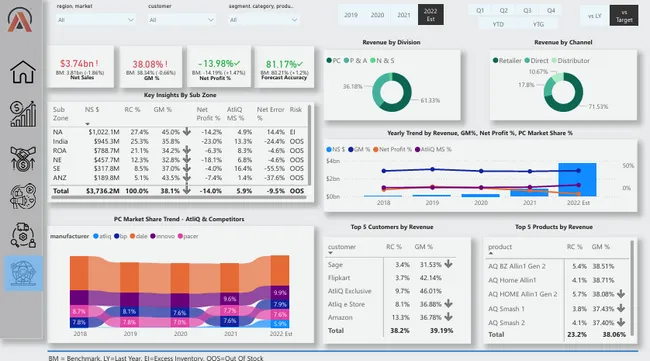Open the Finance view dollar-chart icon
This screenshot has width=650, height=361.
coord(23,114)
